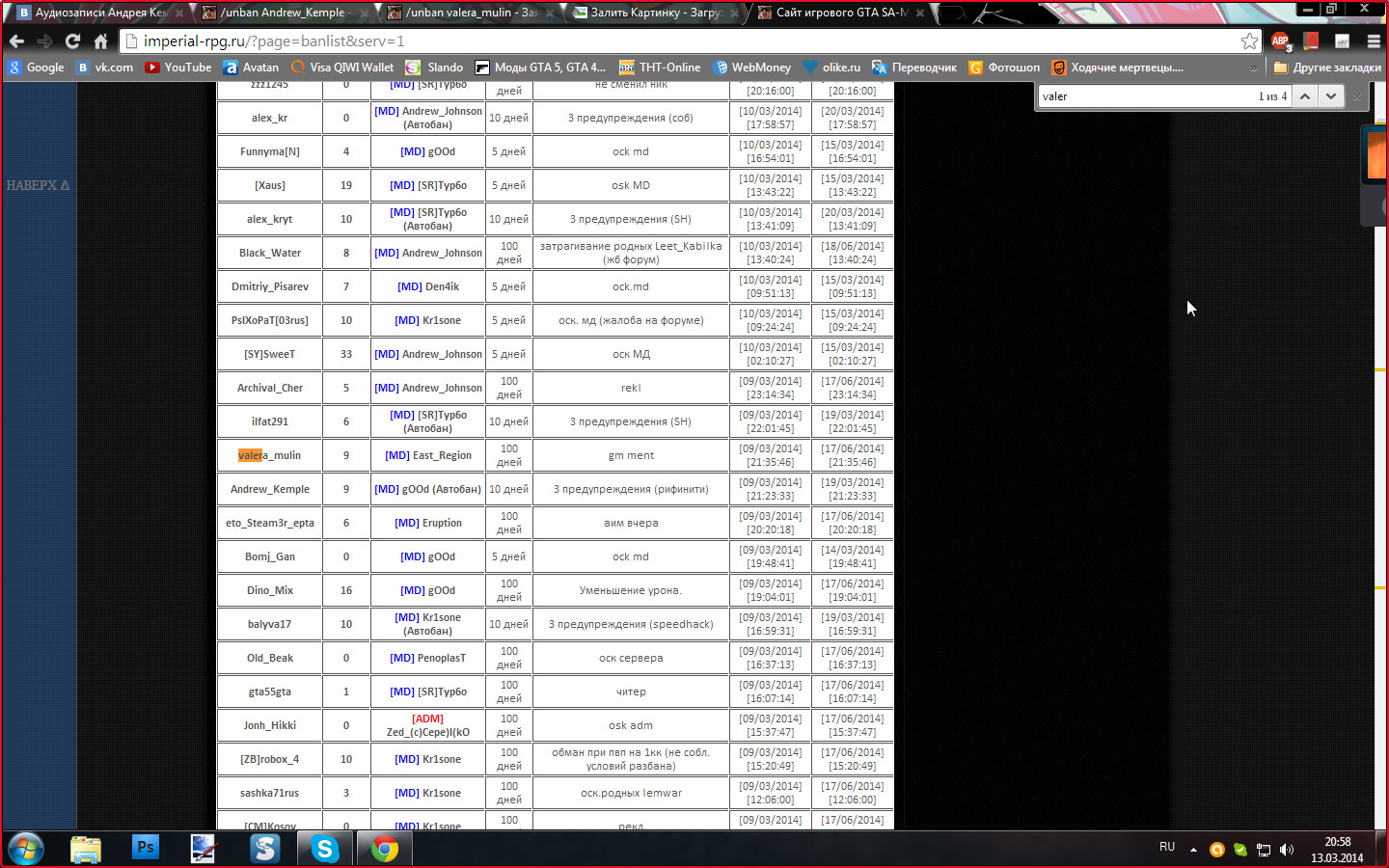The width and height of the screenshot is (1389, 868).
Task: Click the taskbar clock showing 20:58
Action: point(1337,850)
